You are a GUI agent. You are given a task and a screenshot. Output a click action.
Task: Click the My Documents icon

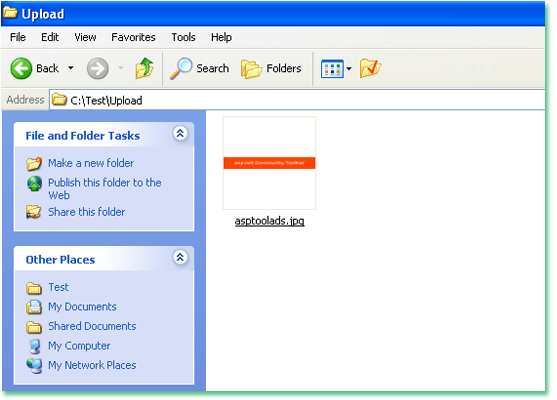pos(34,307)
